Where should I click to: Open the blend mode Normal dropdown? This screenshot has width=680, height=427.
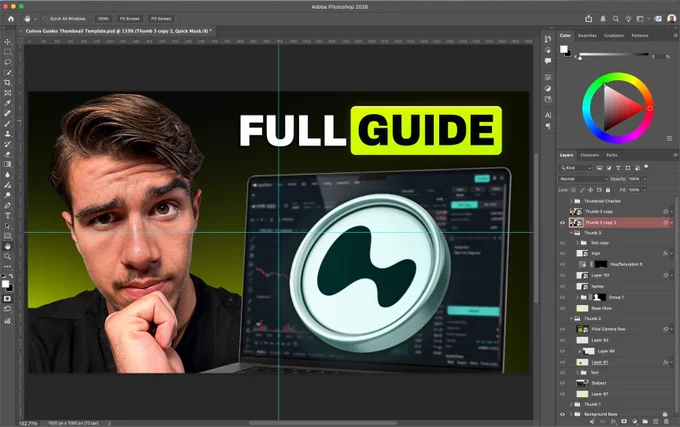click(x=583, y=179)
